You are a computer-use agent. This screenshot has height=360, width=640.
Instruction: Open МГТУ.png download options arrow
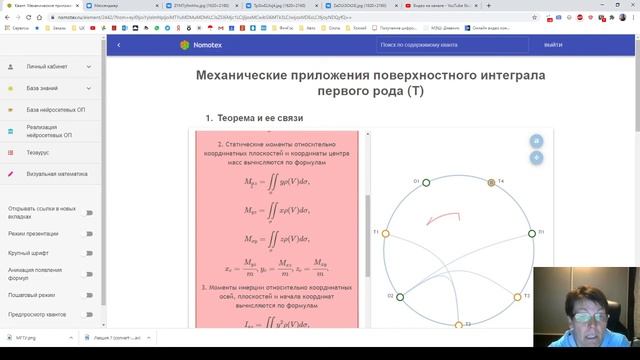click(x=71, y=338)
